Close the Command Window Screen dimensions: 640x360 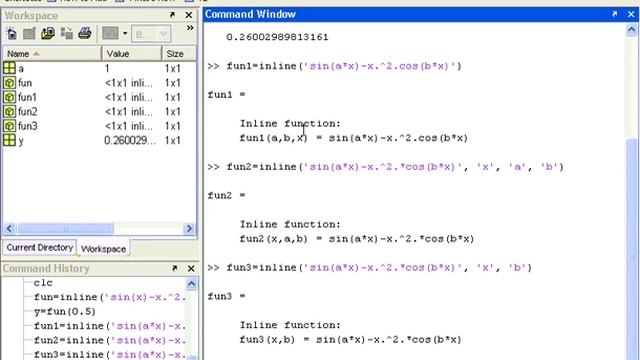click(x=631, y=14)
